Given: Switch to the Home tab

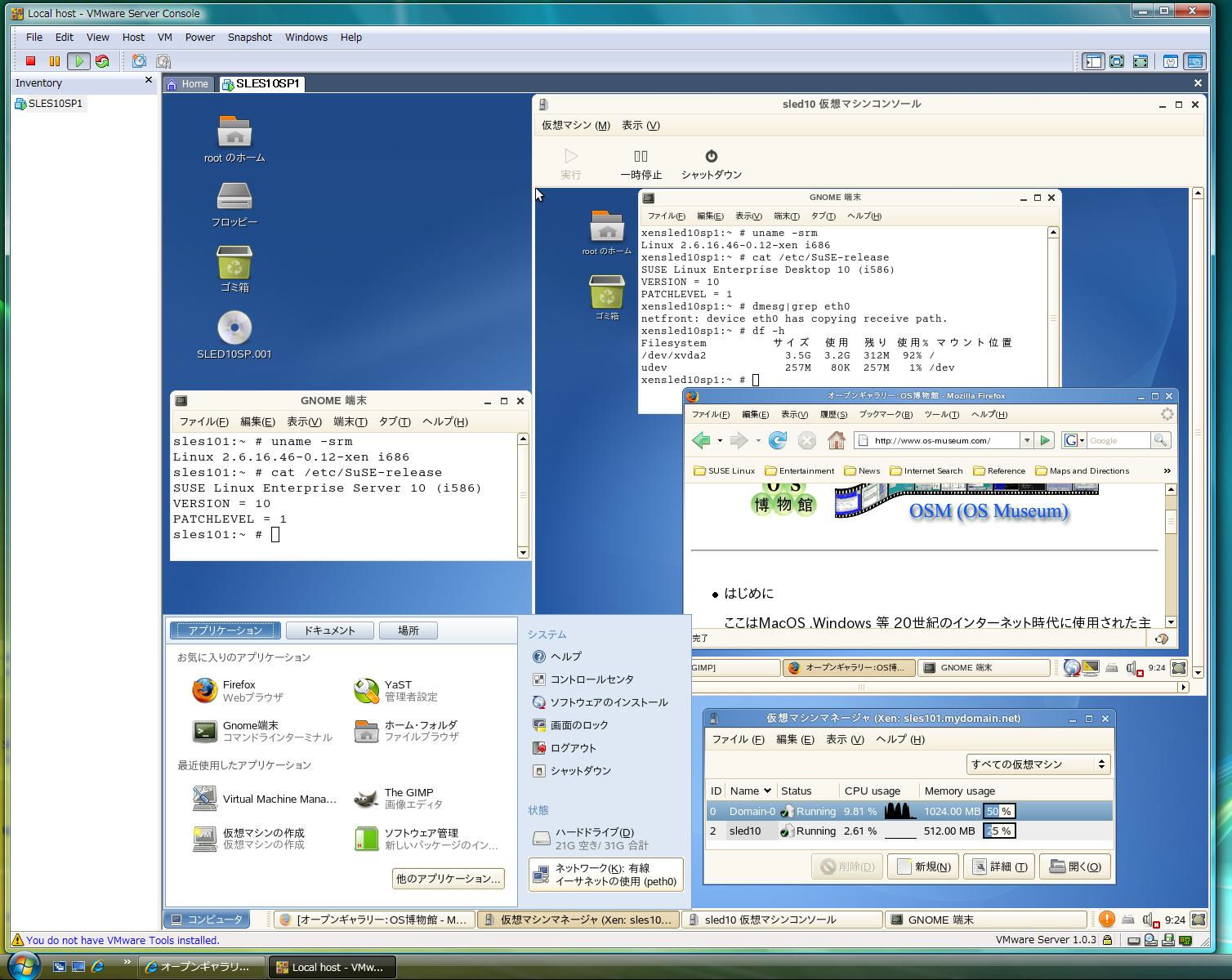Looking at the screenshot, I should point(188,84).
